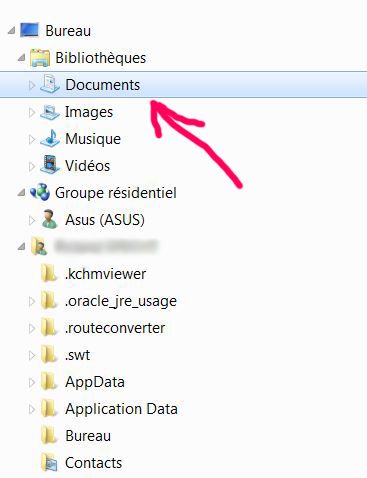Collapse the top-level Bureau node arrow
The height and width of the screenshot is (478, 367).
tap(12, 31)
